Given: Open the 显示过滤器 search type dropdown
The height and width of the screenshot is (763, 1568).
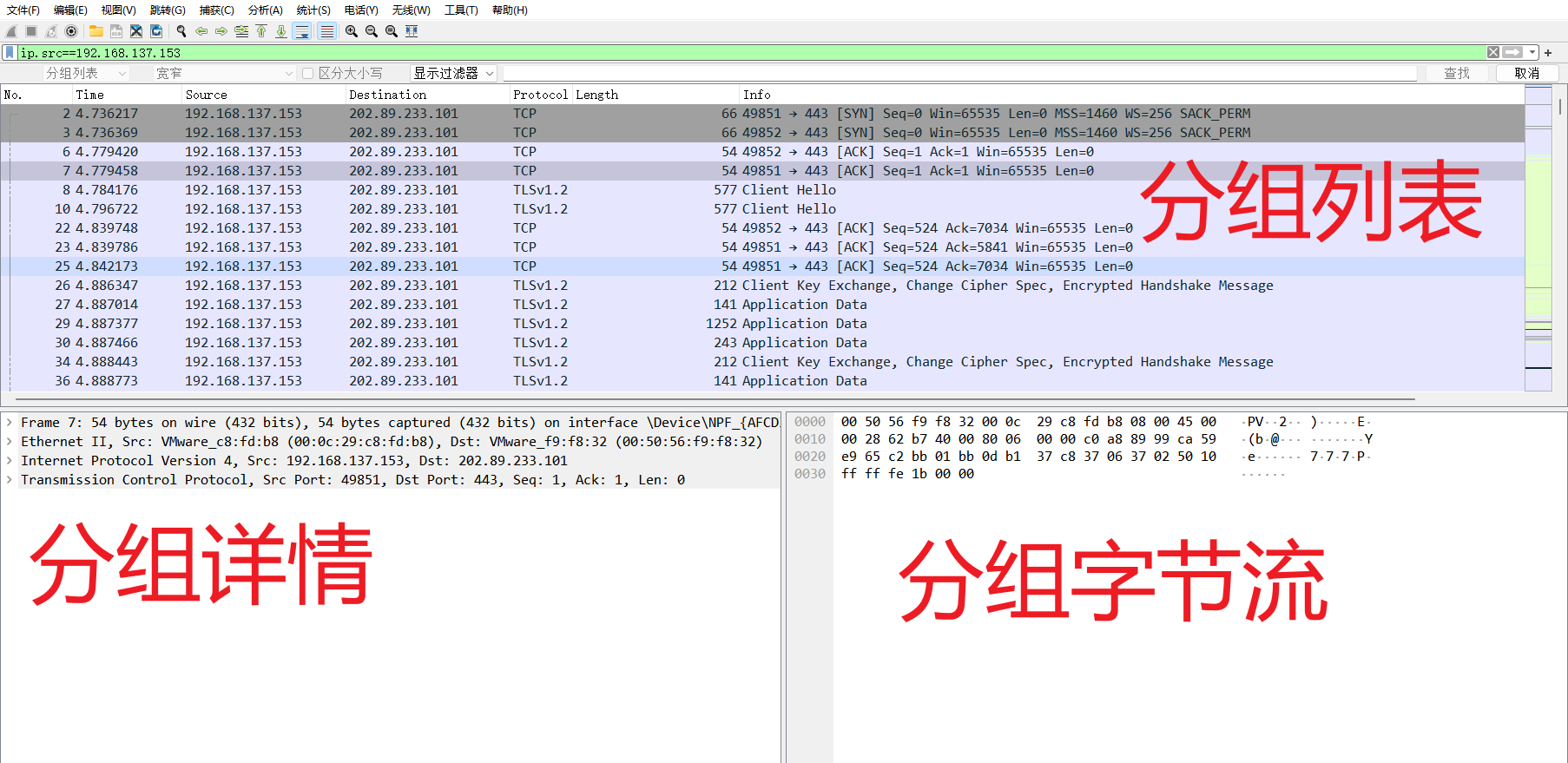Looking at the screenshot, I should [x=453, y=74].
